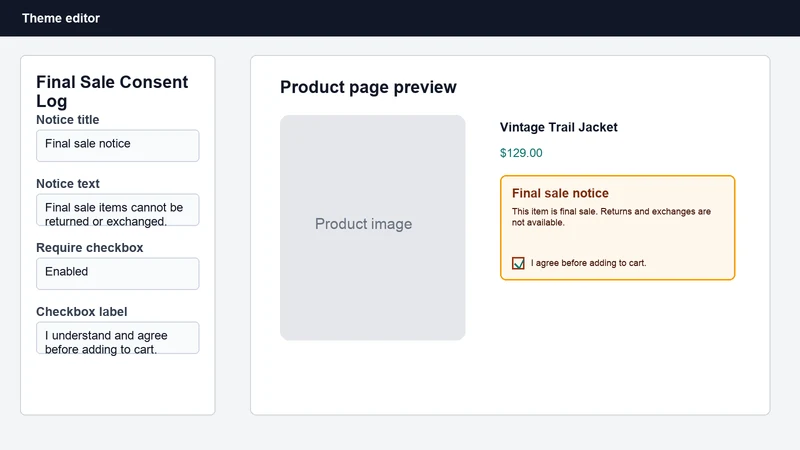This screenshot has width=800, height=450.
Task: Click the Product page preview heading
Action: [x=368, y=87]
